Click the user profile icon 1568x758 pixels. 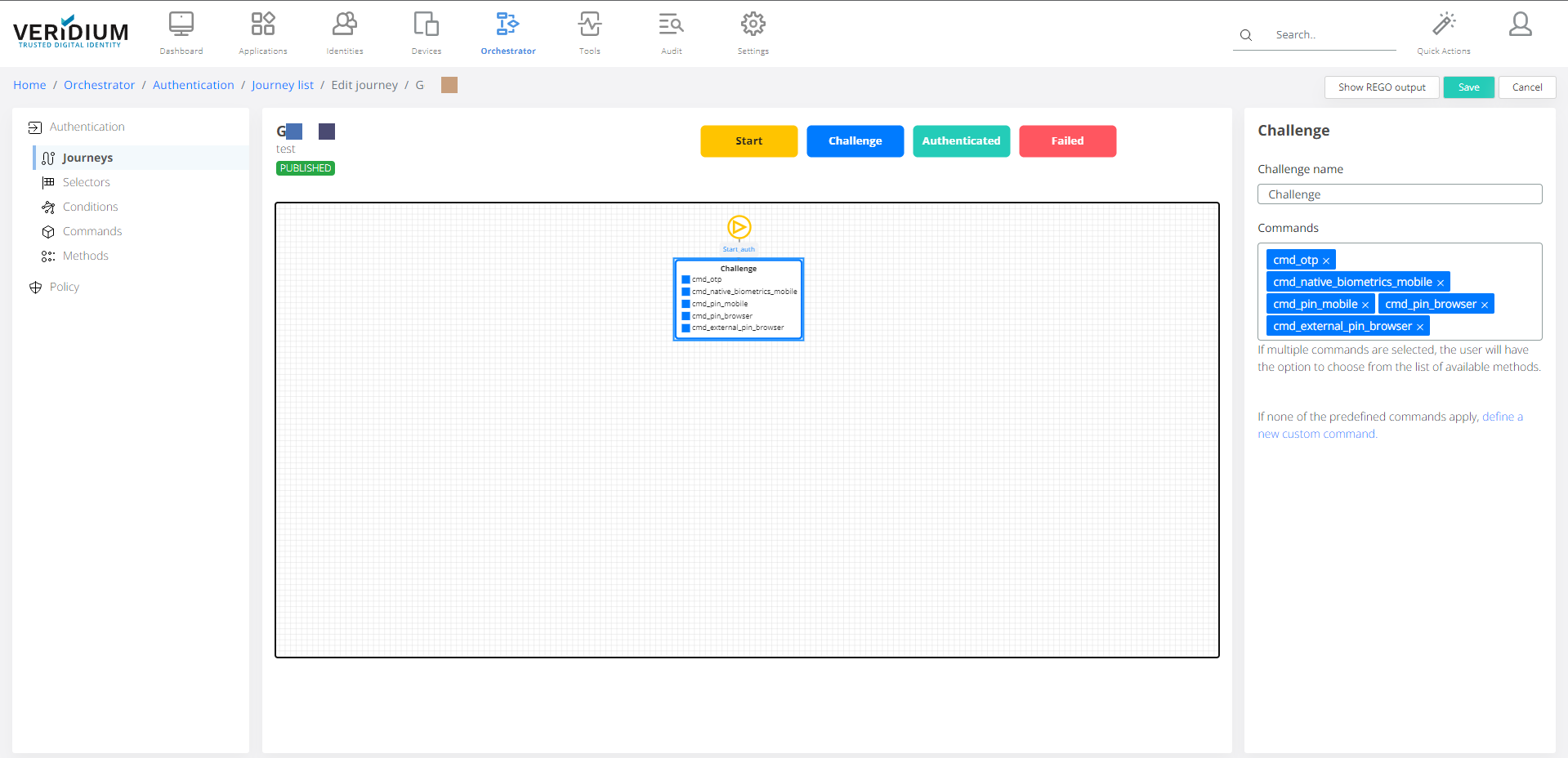(x=1520, y=25)
